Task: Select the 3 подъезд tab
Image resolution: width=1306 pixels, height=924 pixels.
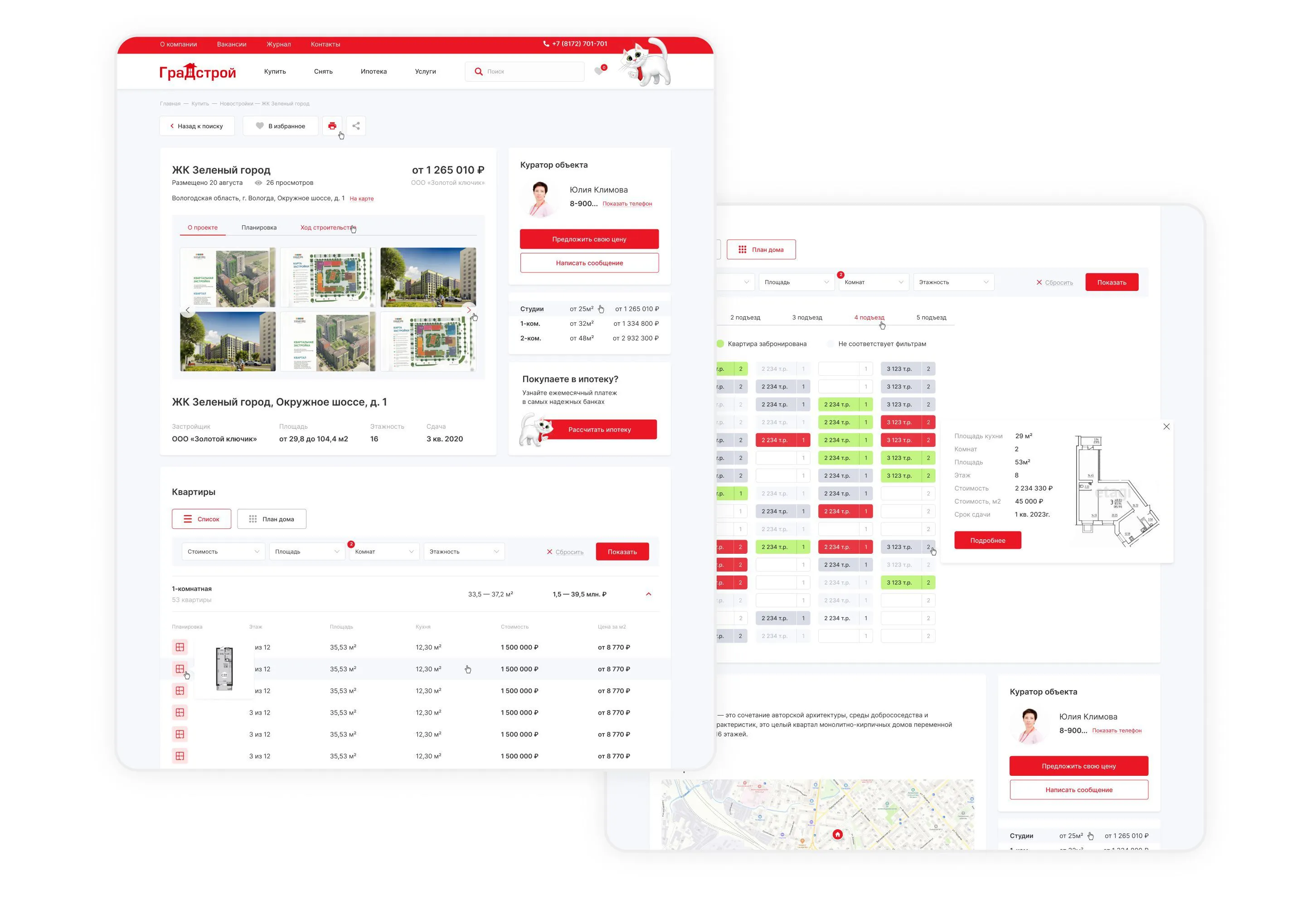Action: (807, 318)
